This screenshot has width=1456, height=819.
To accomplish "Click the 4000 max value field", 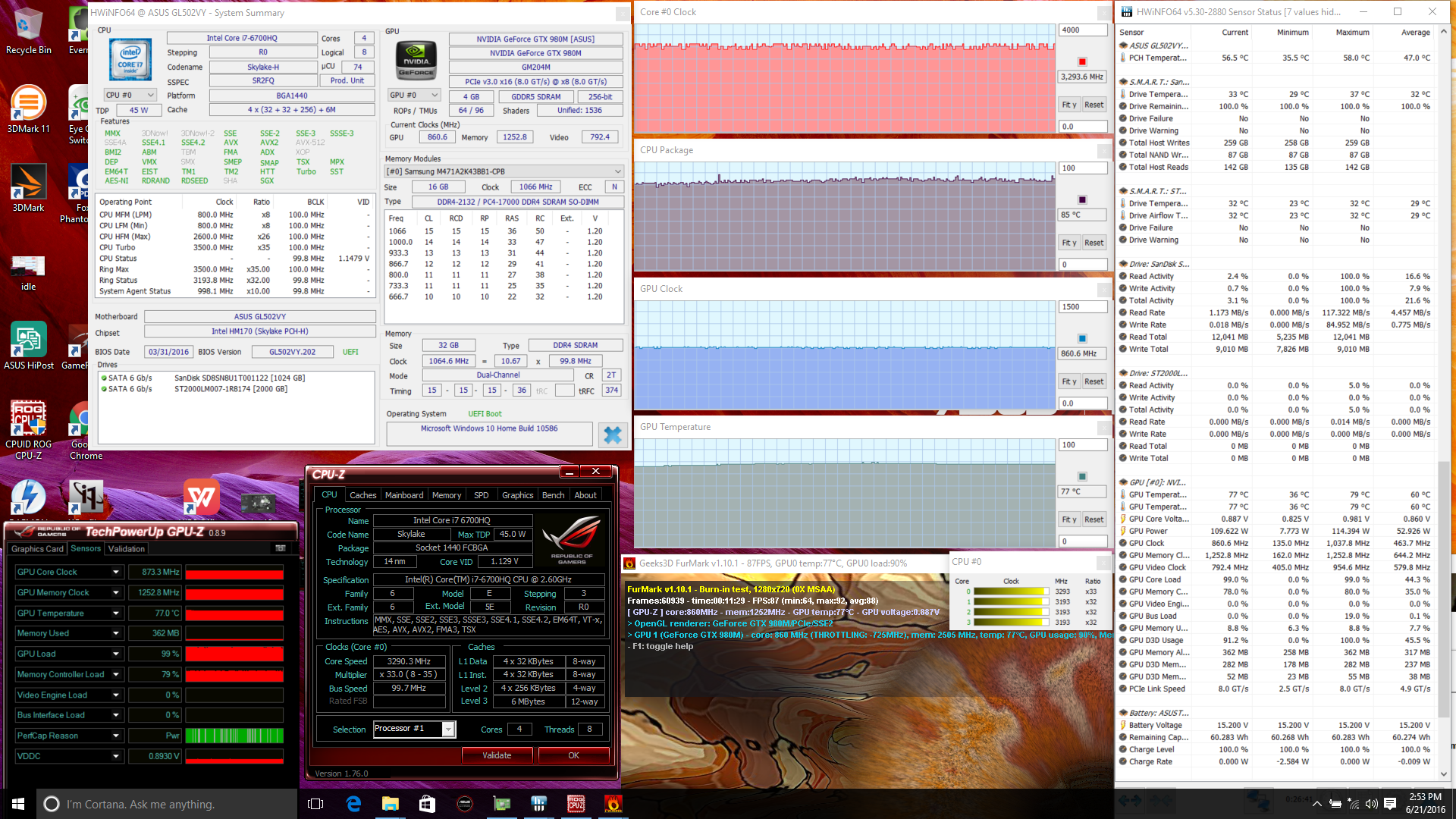I will coord(1082,30).
